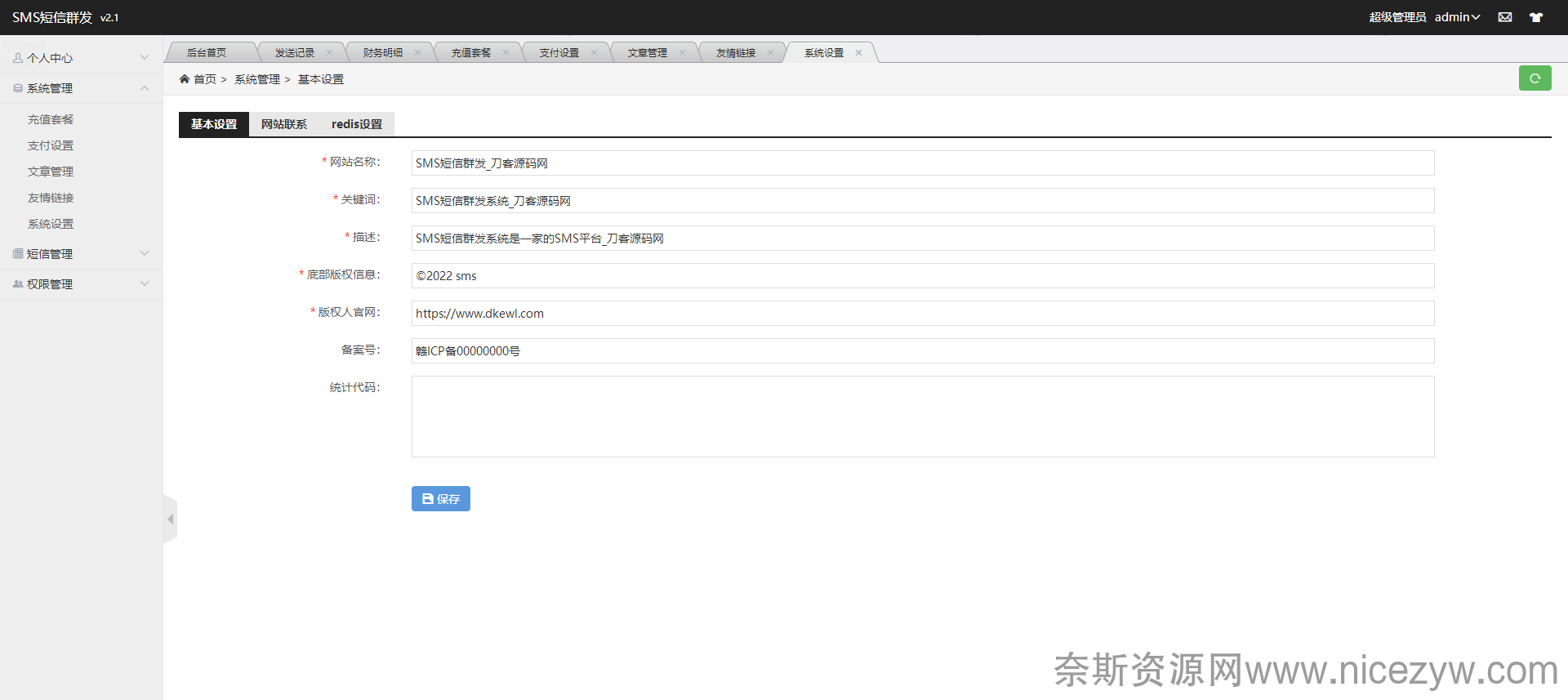Select the 基本设置 settings tab
Image resolution: width=1568 pixels, height=700 pixels.
coord(214,124)
